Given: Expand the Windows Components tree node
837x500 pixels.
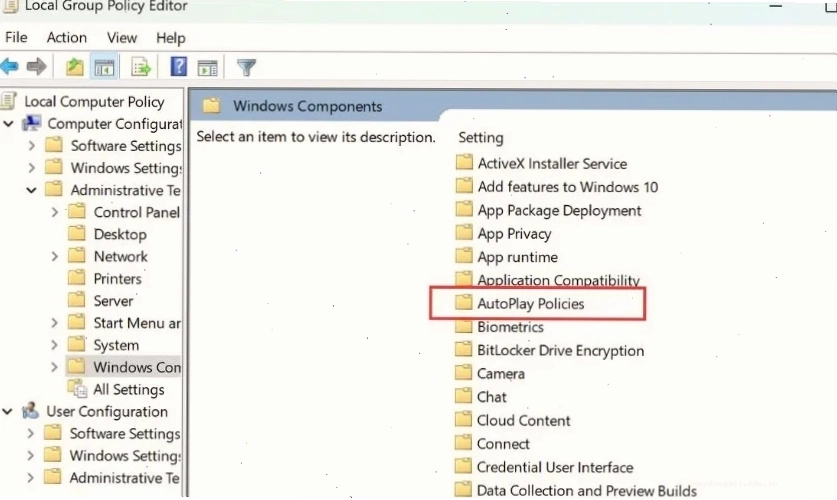Looking at the screenshot, I should (x=54, y=367).
